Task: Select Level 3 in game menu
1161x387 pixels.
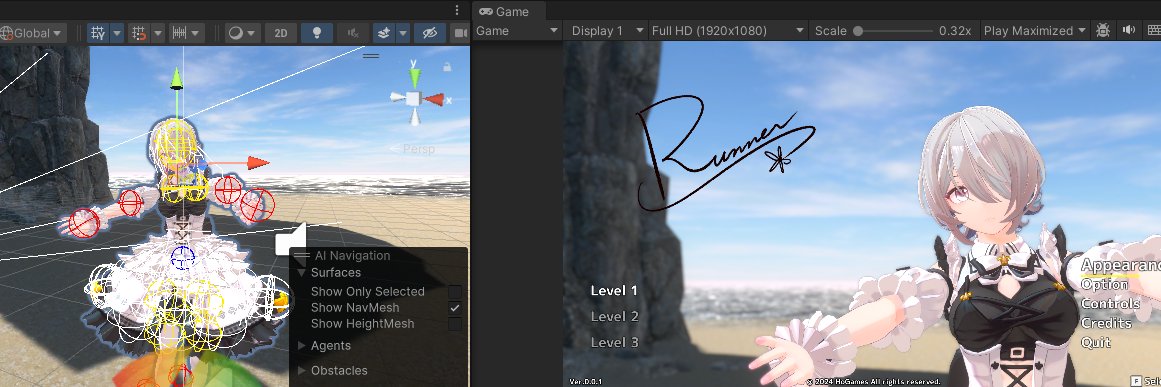Action: 614,343
